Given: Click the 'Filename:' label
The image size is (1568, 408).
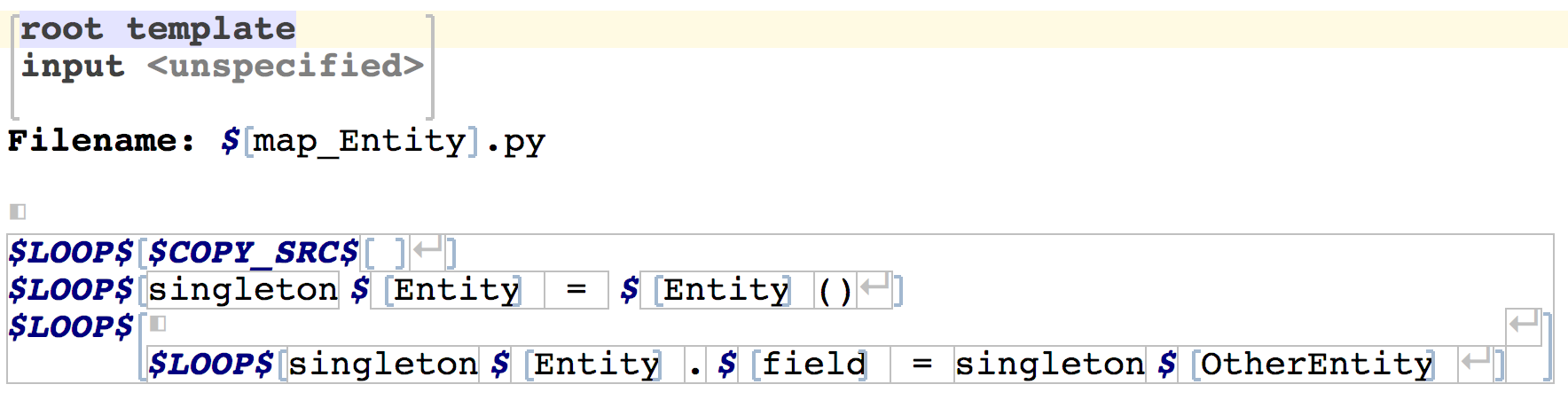Looking at the screenshot, I should click(x=102, y=140).
